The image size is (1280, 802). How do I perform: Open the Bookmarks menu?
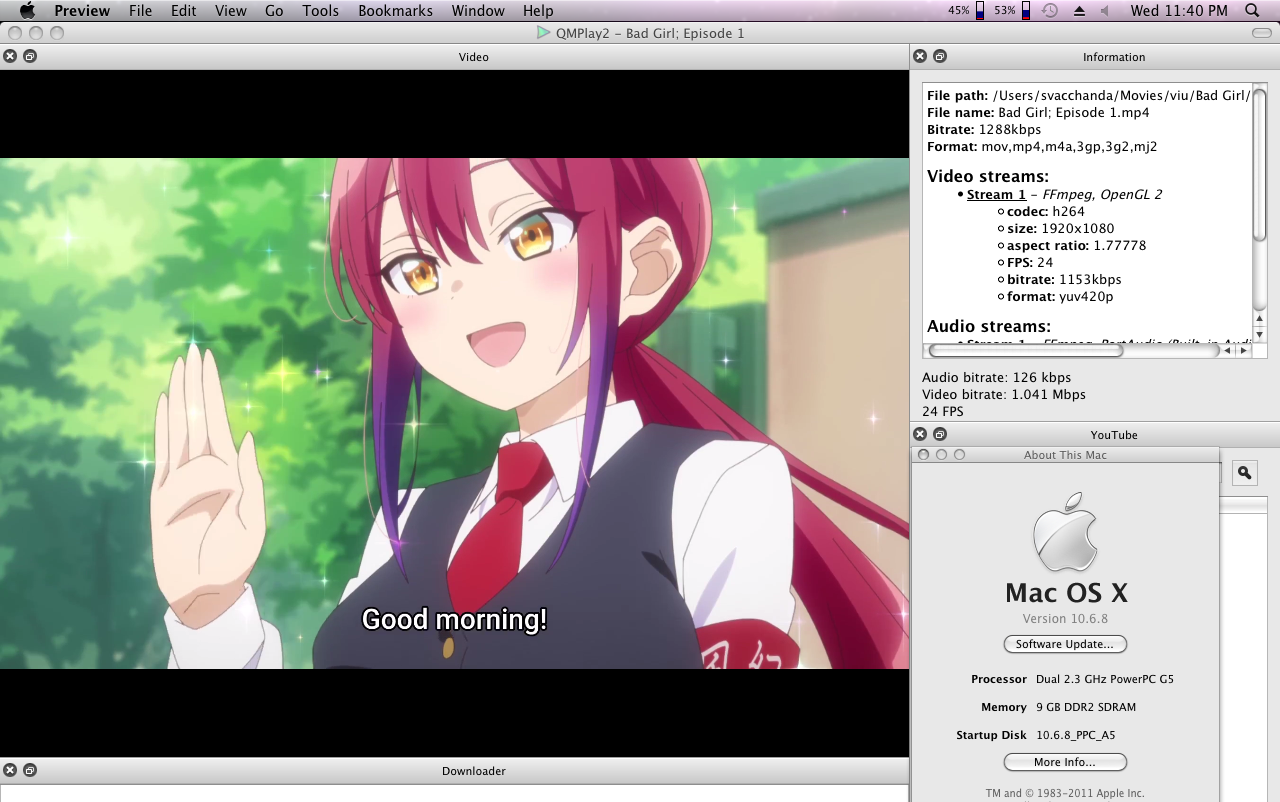coord(395,11)
